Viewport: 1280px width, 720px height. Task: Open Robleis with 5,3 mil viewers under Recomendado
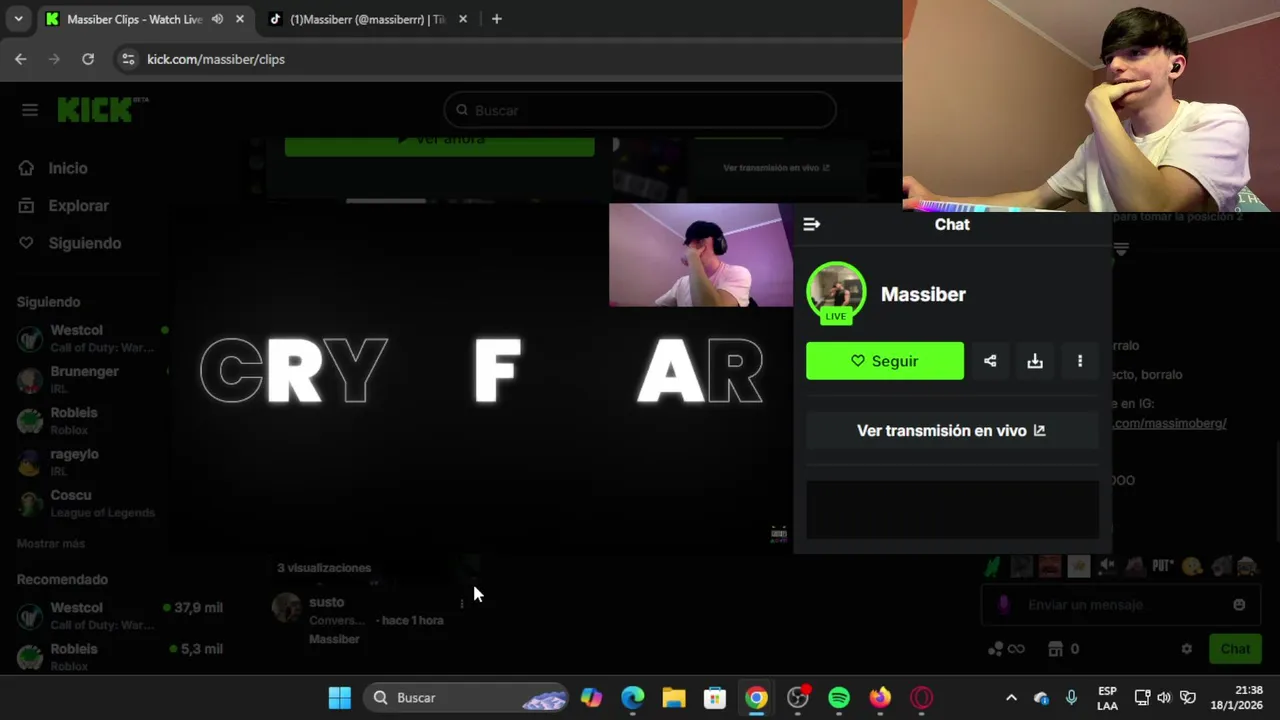(x=120, y=656)
